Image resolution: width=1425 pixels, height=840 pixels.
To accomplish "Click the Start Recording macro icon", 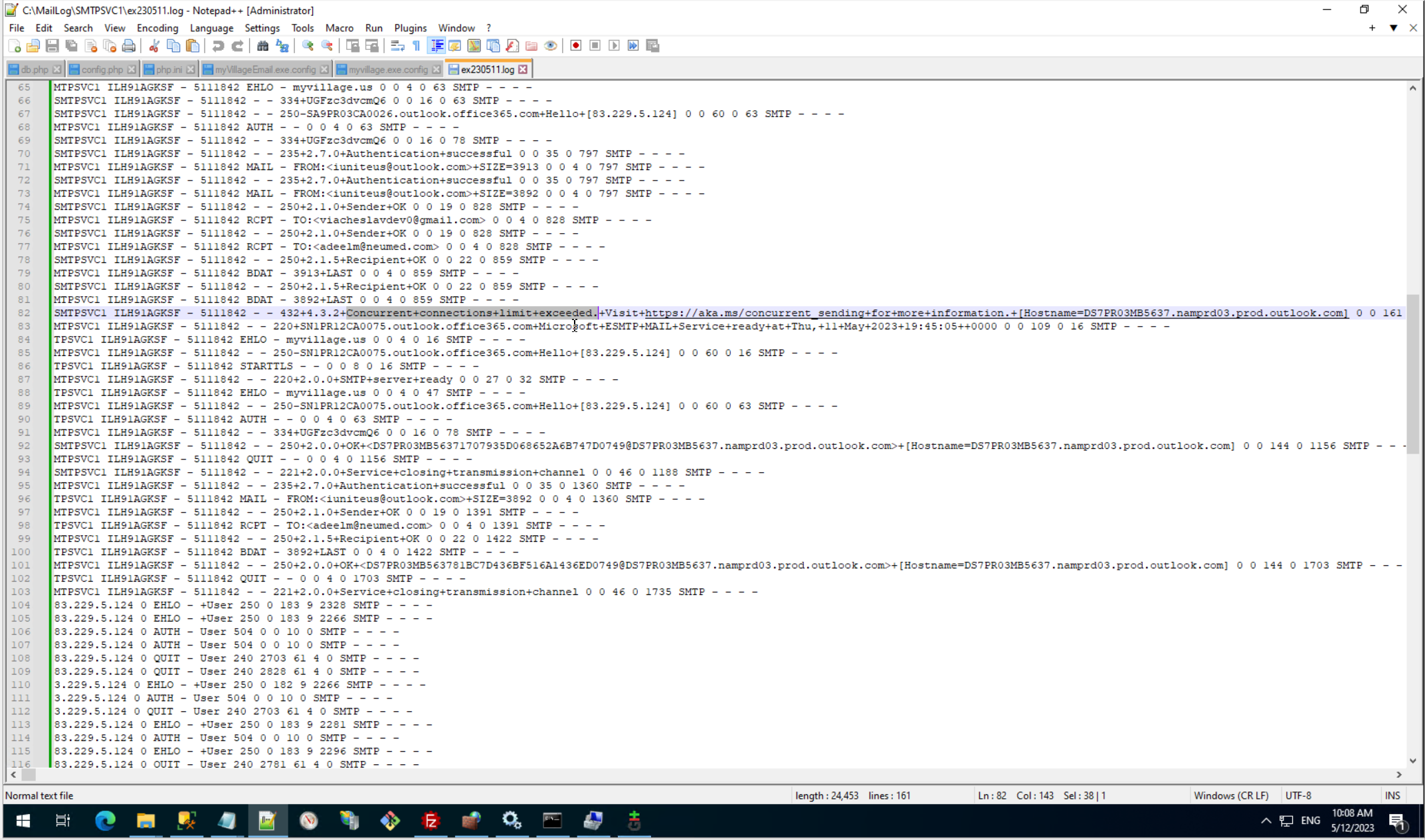I will click(576, 46).
